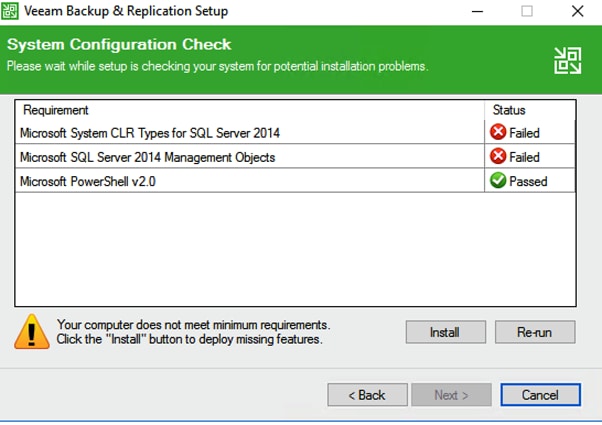This screenshot has width=602, height=425.
Task: Click the Failed status text for Management Objects
Action: (524, 157)
